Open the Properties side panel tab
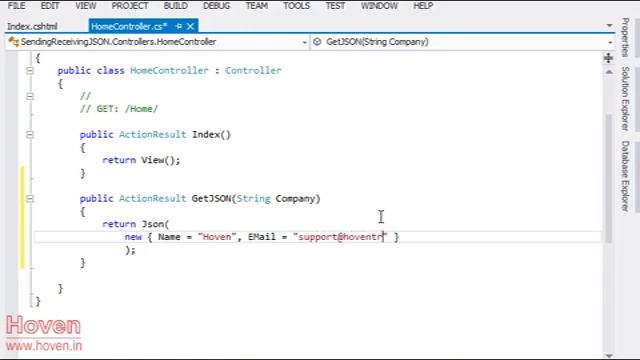 624,37
